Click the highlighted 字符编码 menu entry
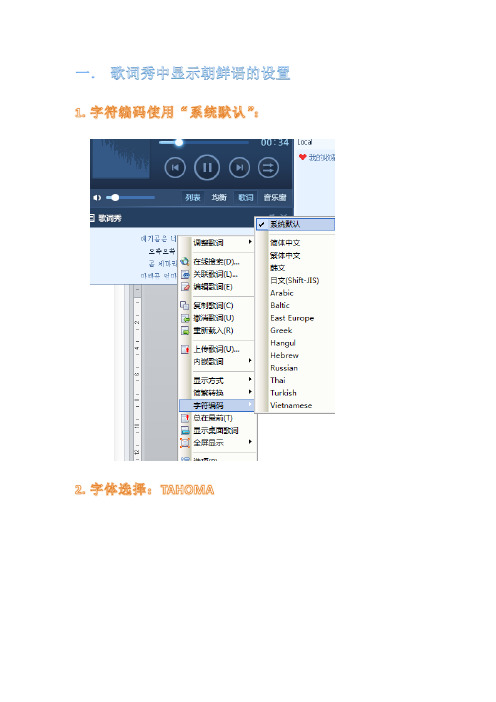 coord(217,405)
